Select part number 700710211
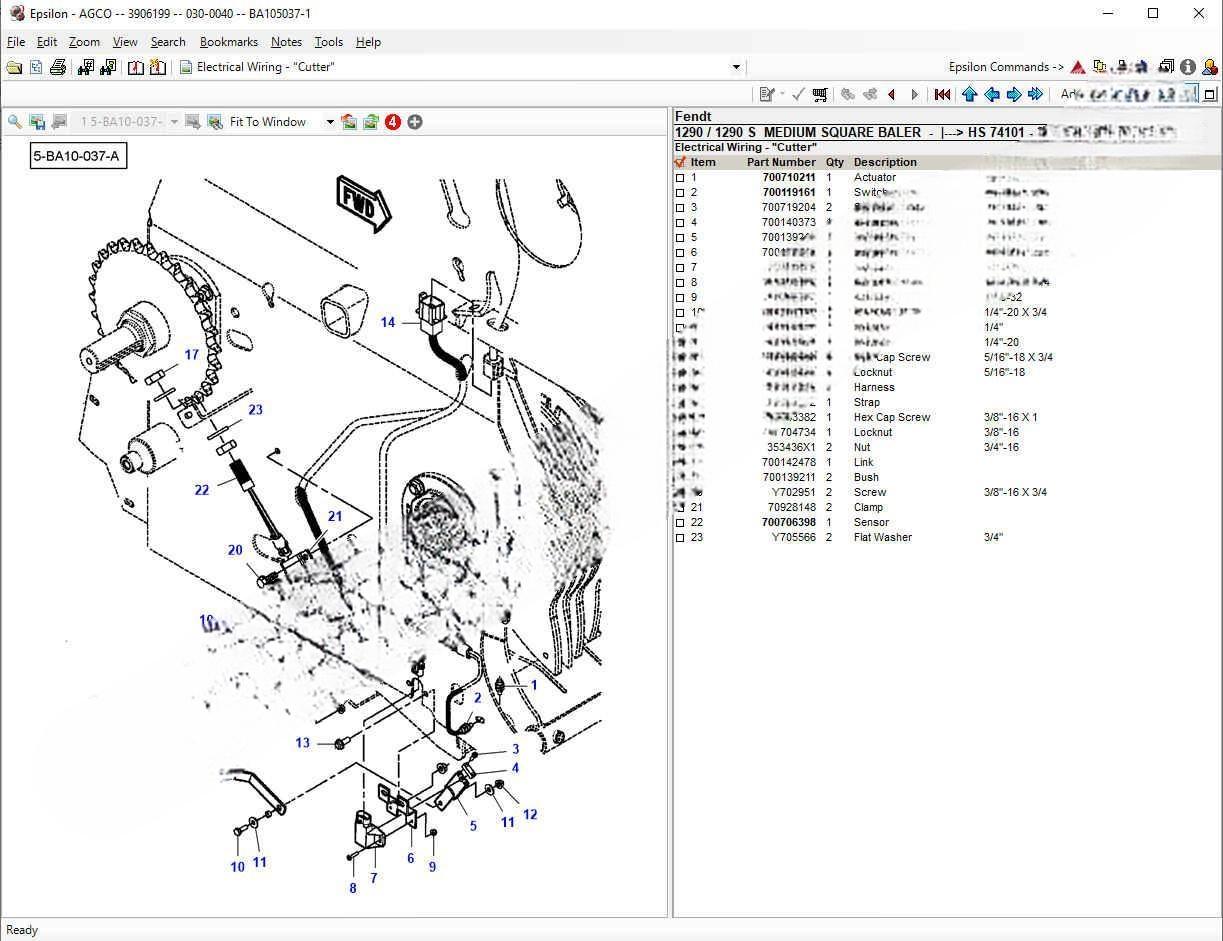 (788, 178)
